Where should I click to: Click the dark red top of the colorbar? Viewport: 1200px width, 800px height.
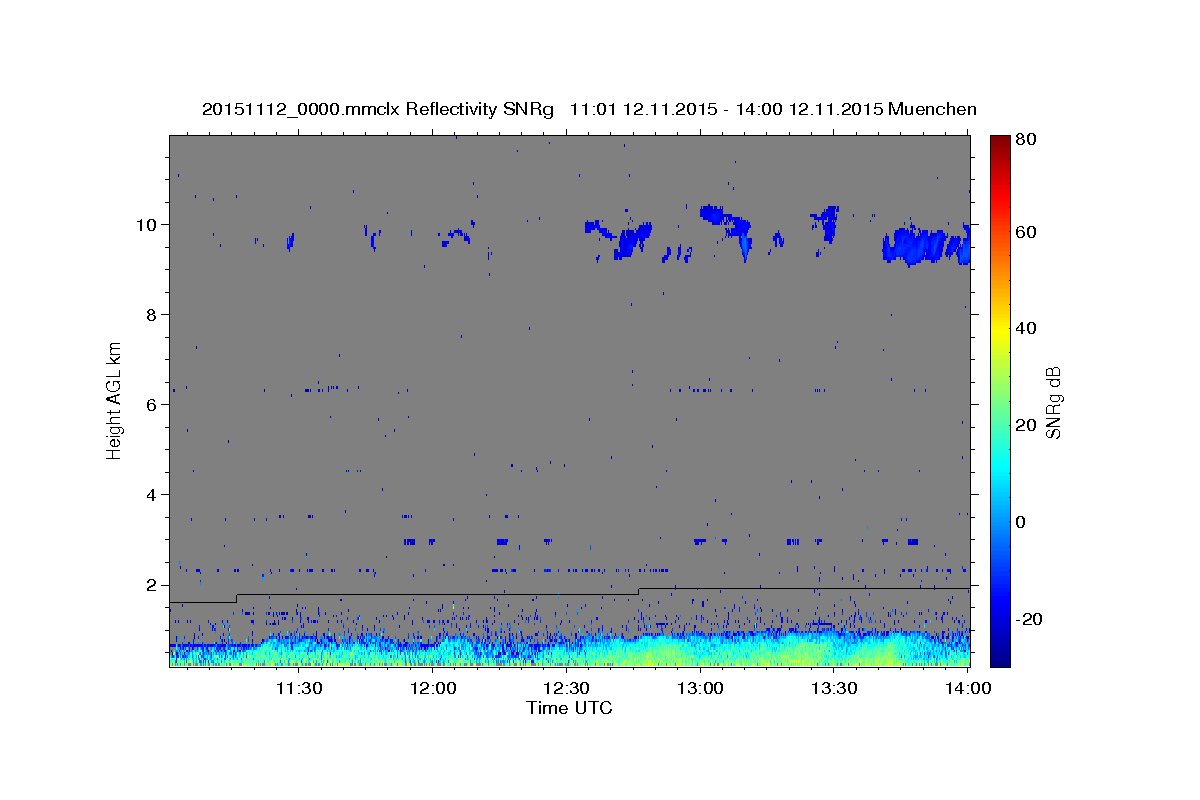click(x=1000, y=142)
